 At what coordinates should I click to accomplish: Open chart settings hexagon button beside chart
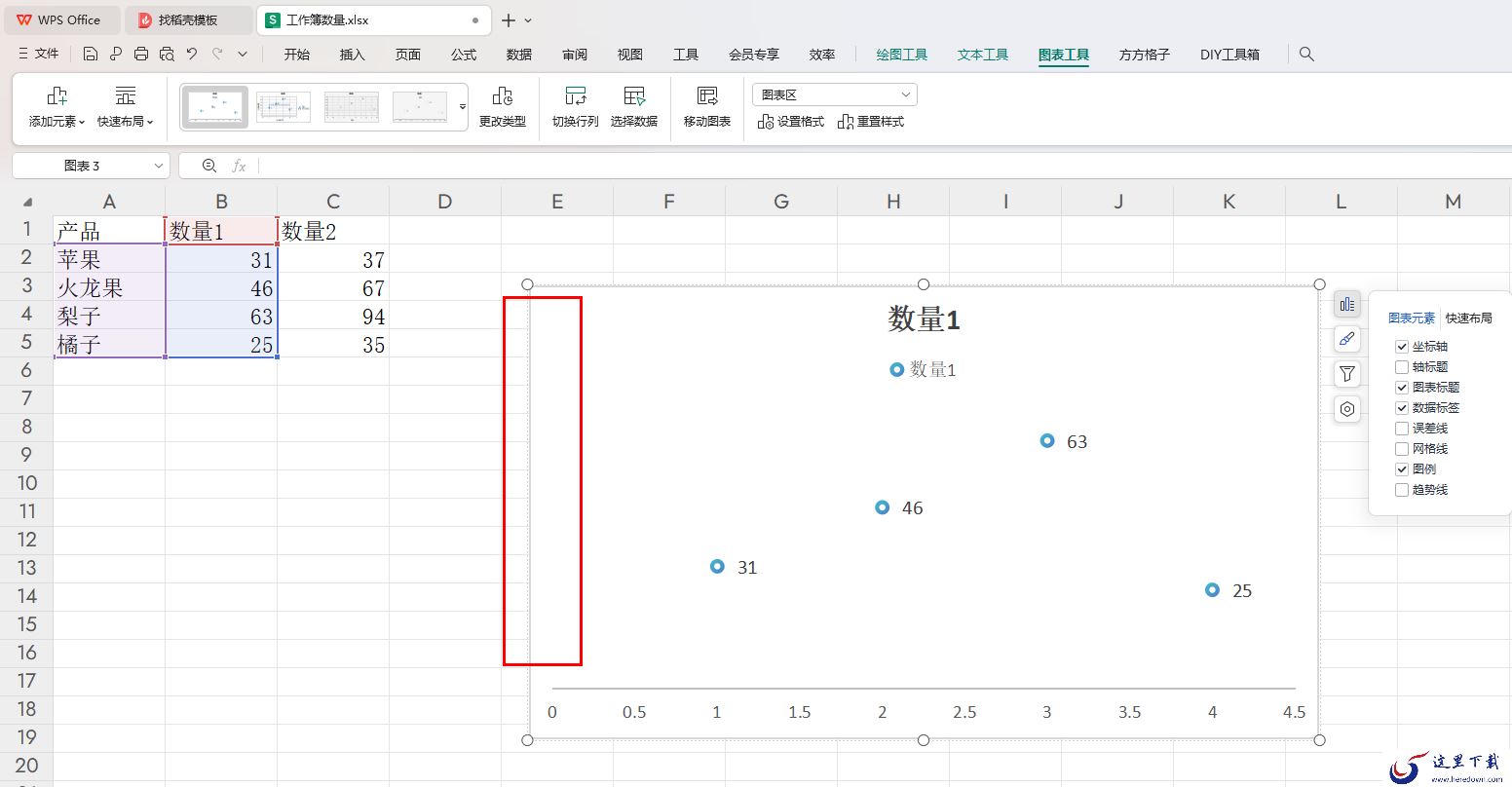(1347, 409)
